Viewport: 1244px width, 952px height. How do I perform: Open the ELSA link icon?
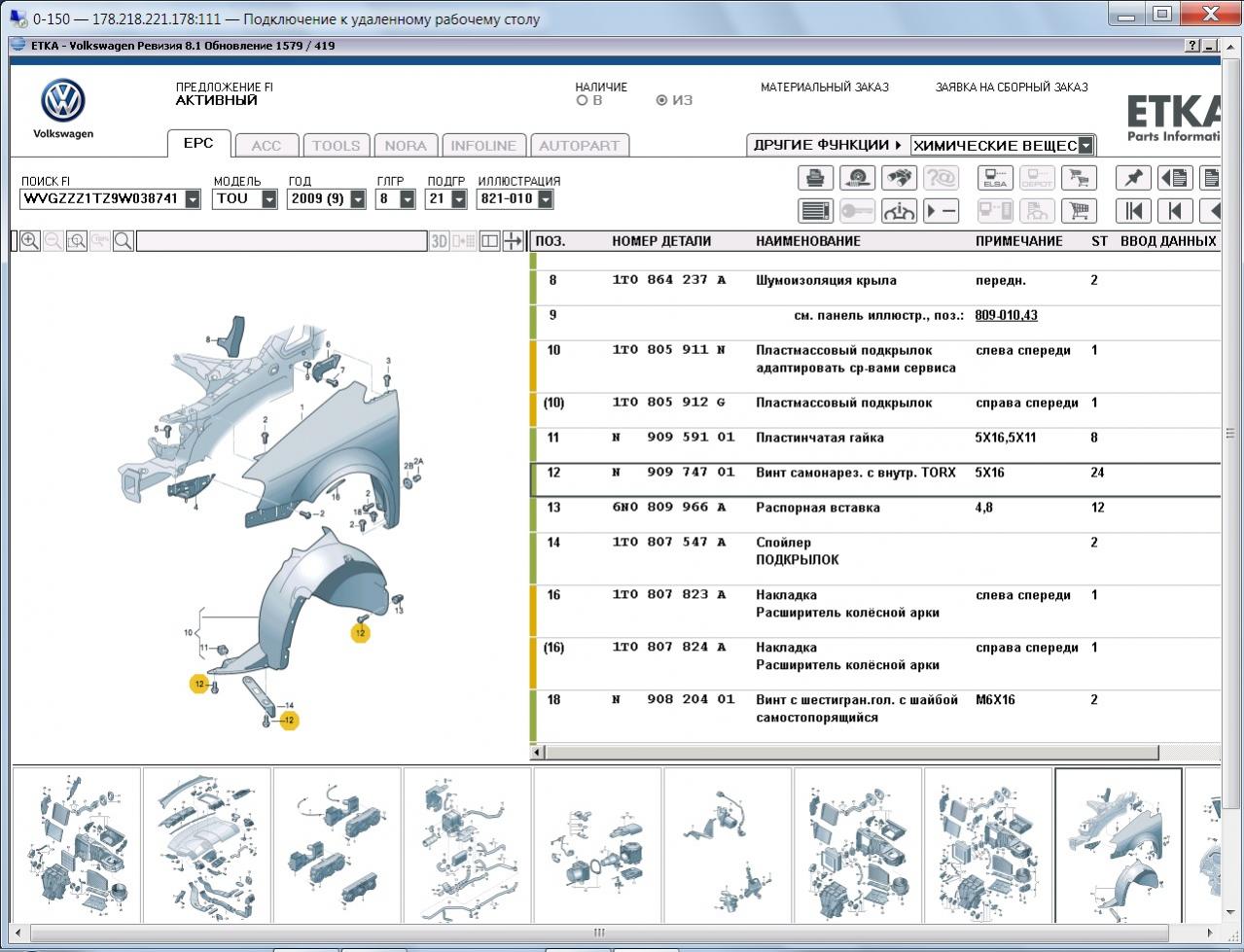point(995,178)
